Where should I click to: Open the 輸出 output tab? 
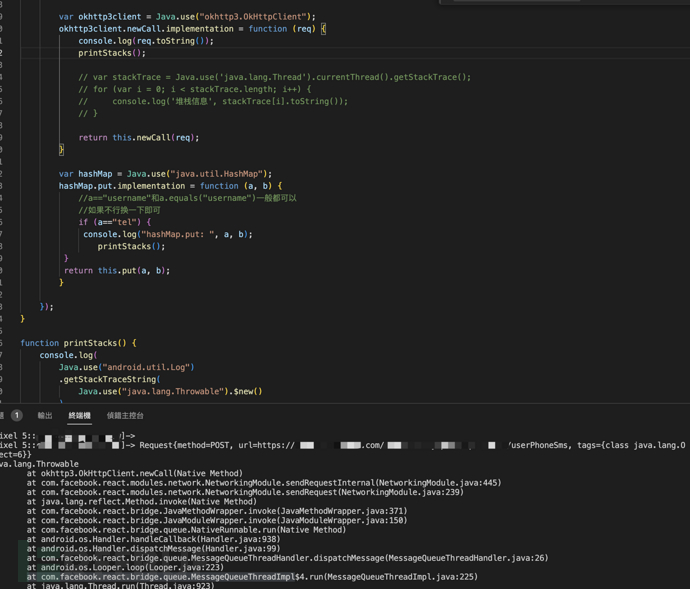[45, 416]
